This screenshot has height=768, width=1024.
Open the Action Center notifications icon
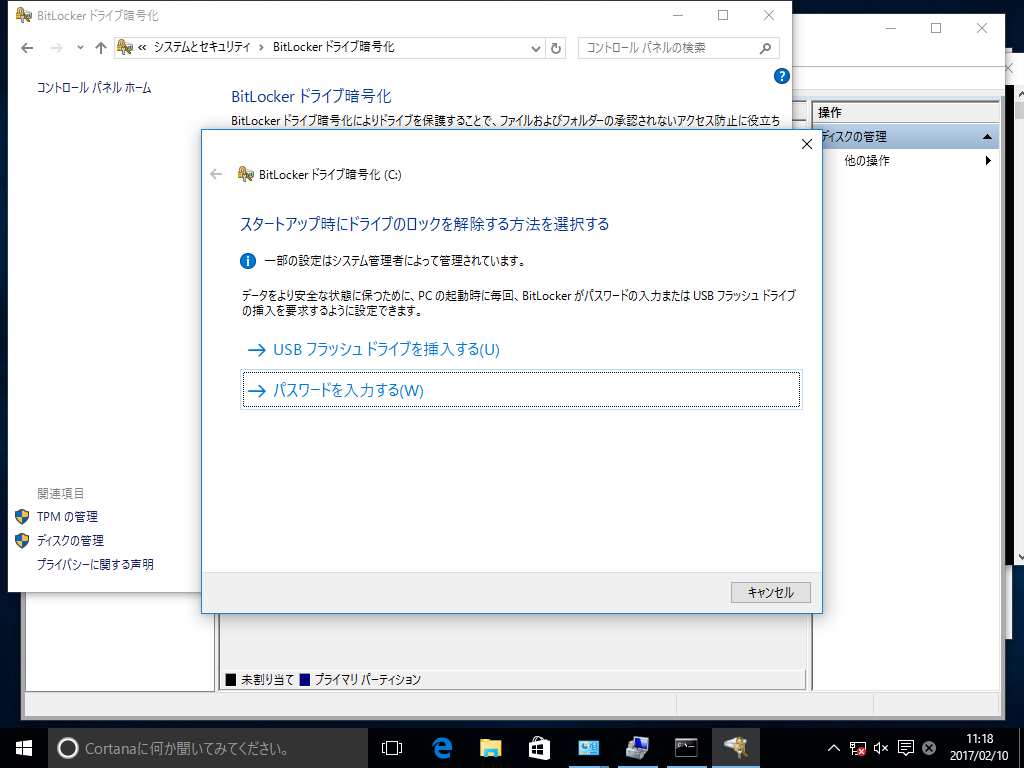click(906, 748)
